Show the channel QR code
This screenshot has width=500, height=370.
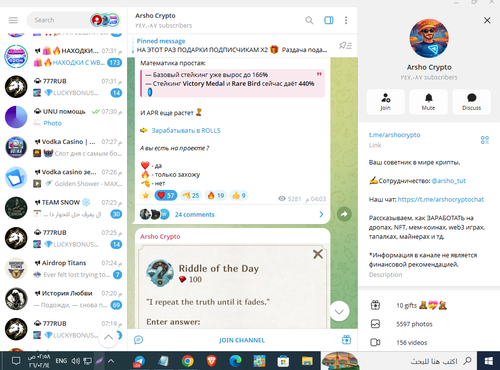click(485, 140)
